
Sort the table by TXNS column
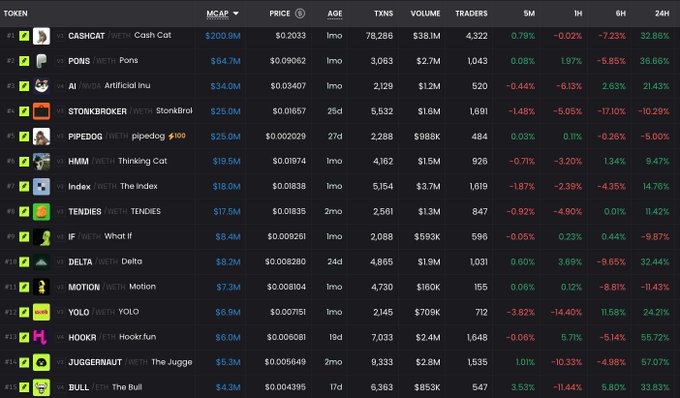coord(383,13)
